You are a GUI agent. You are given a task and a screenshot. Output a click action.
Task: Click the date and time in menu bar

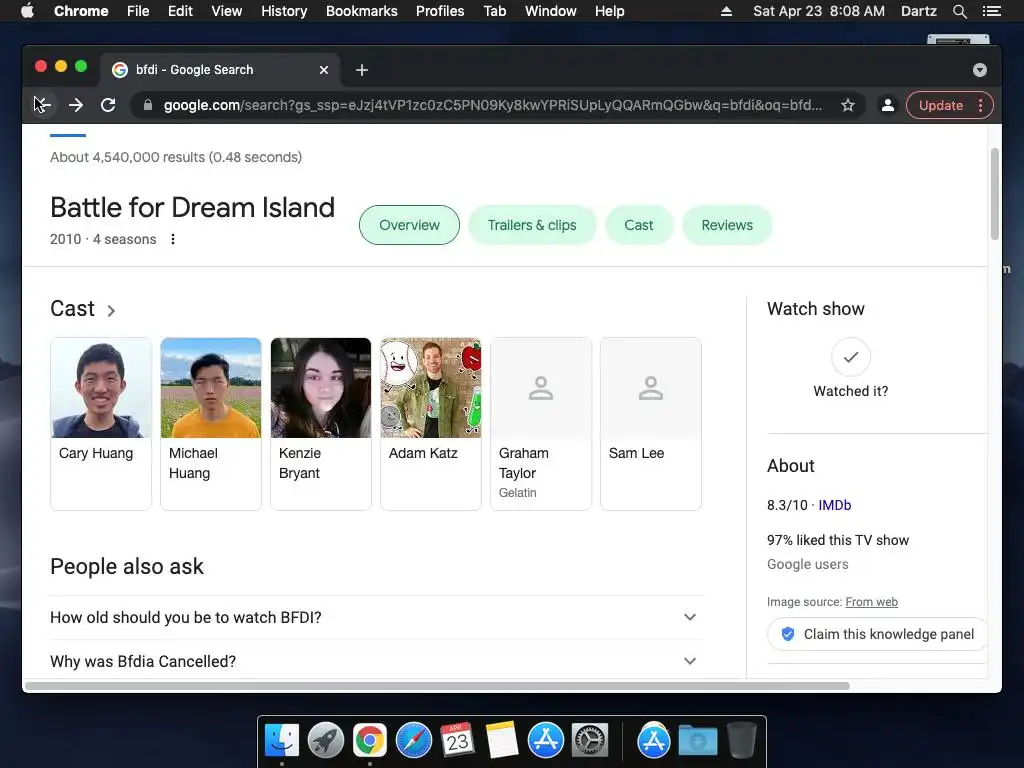819,11
